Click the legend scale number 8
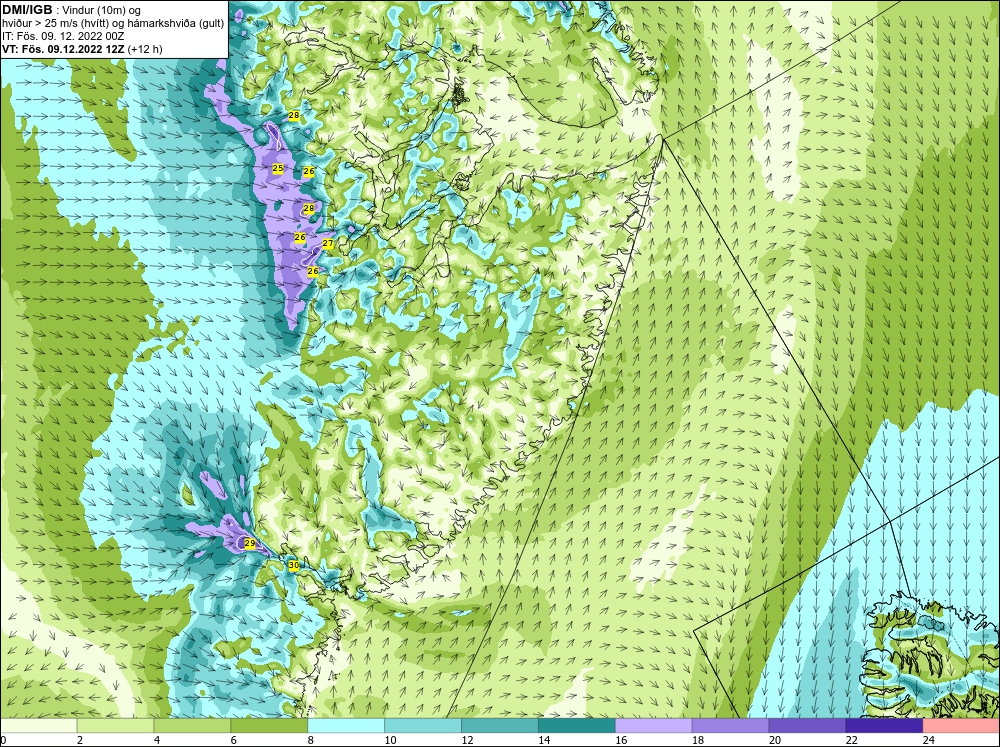Screen dimensions: 1000x747 pos(311,740)
